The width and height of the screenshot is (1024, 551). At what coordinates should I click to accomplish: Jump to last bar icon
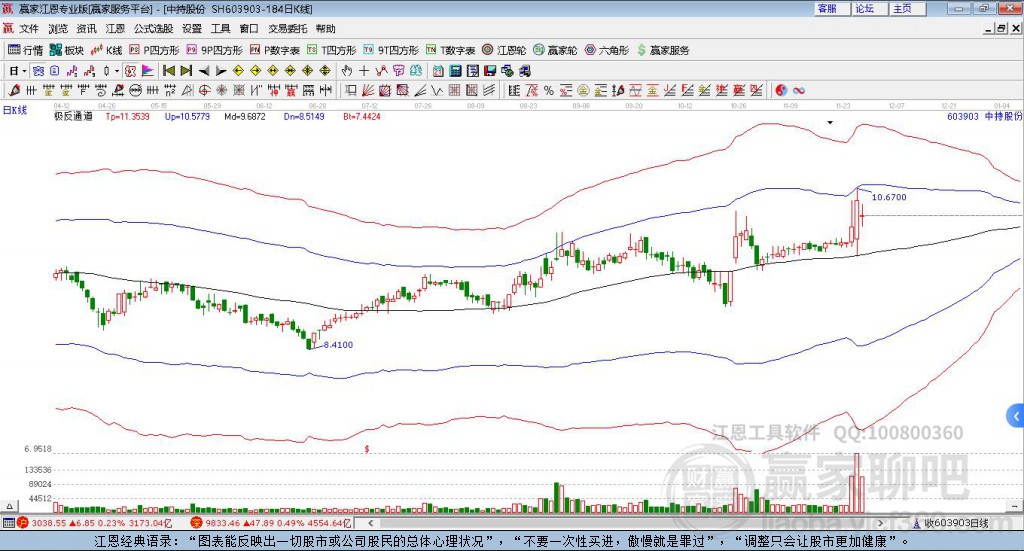click(x=186, y=71)
